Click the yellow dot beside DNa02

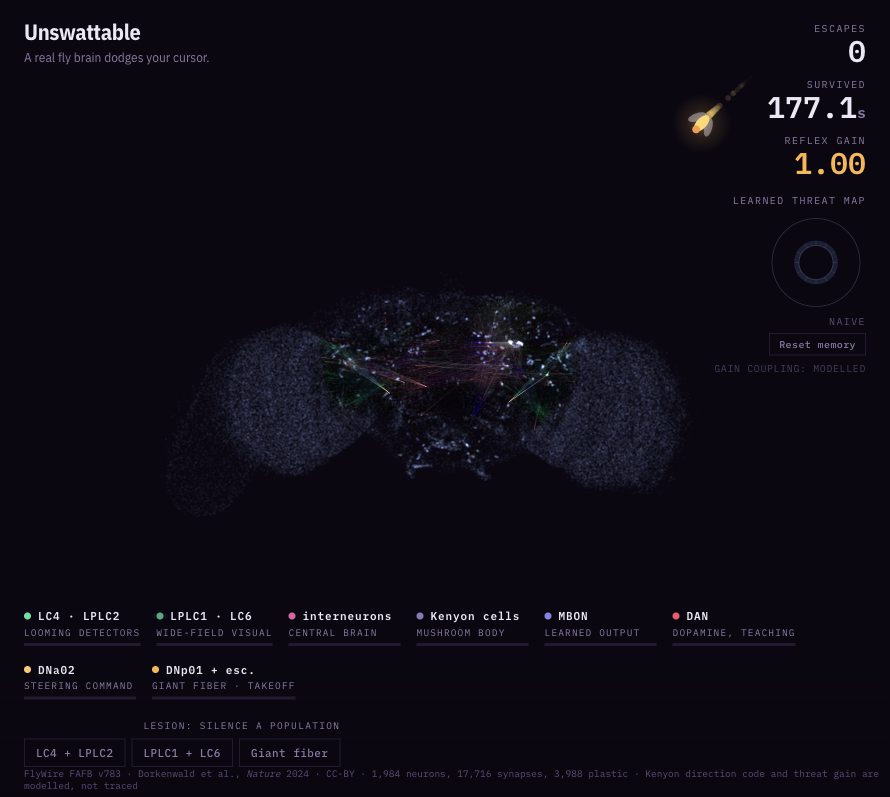(x=27, y=670)
